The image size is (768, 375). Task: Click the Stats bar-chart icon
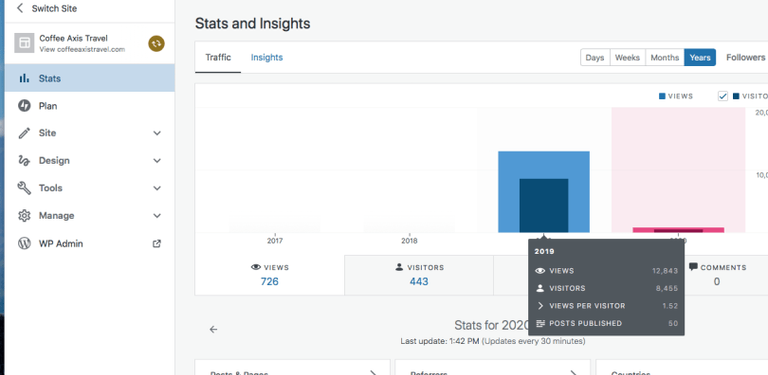click(x=24, y=78)
